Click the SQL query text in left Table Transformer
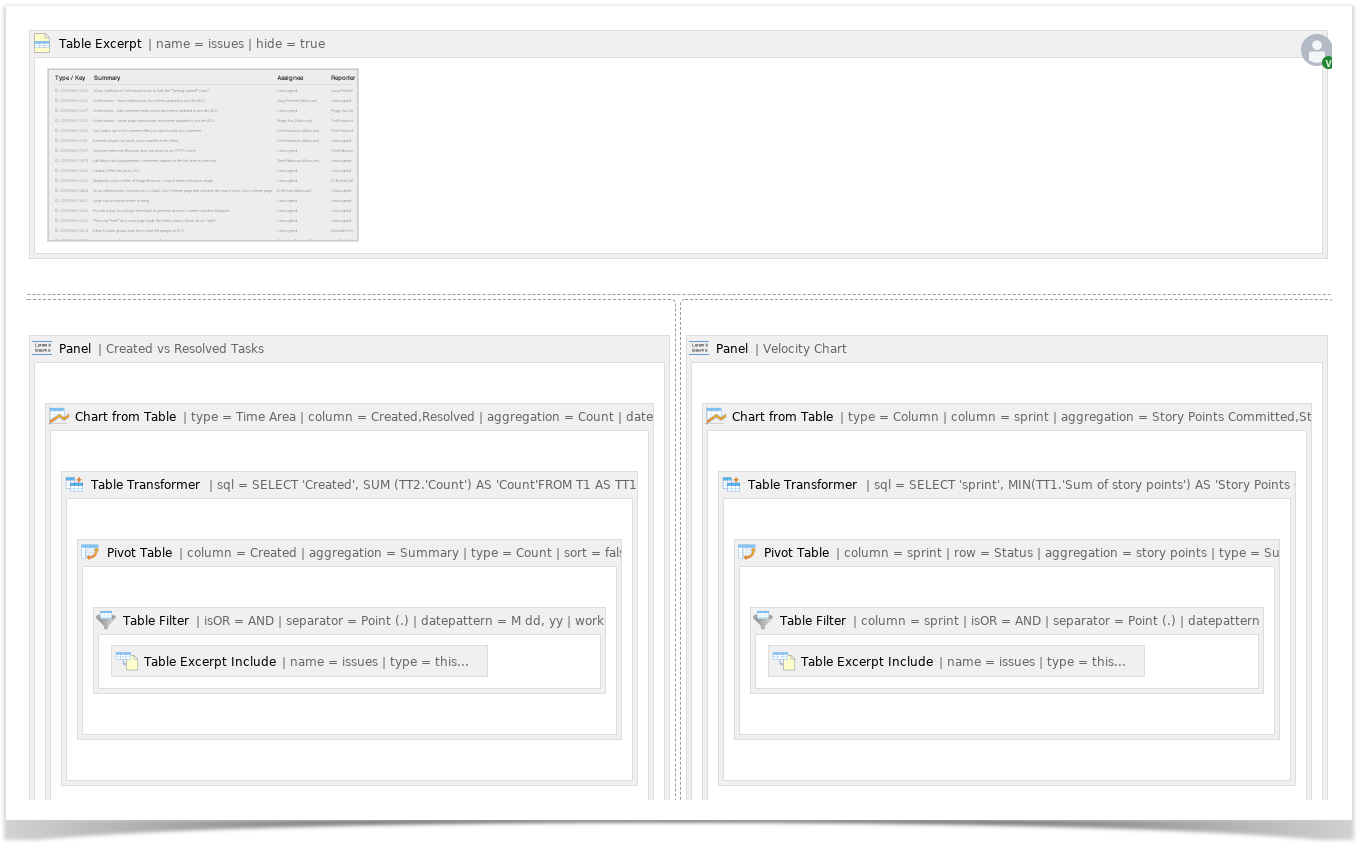Screen dimensions: 1366x849 coord(420,484)
